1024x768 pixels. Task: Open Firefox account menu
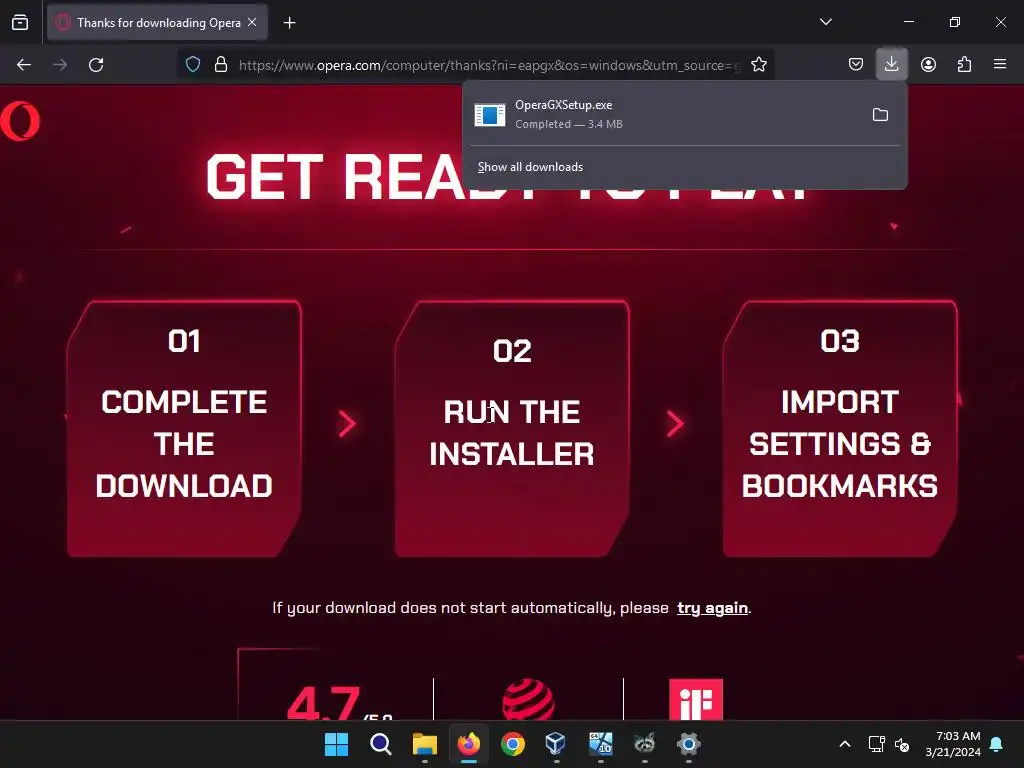click(x=928, y=65)
